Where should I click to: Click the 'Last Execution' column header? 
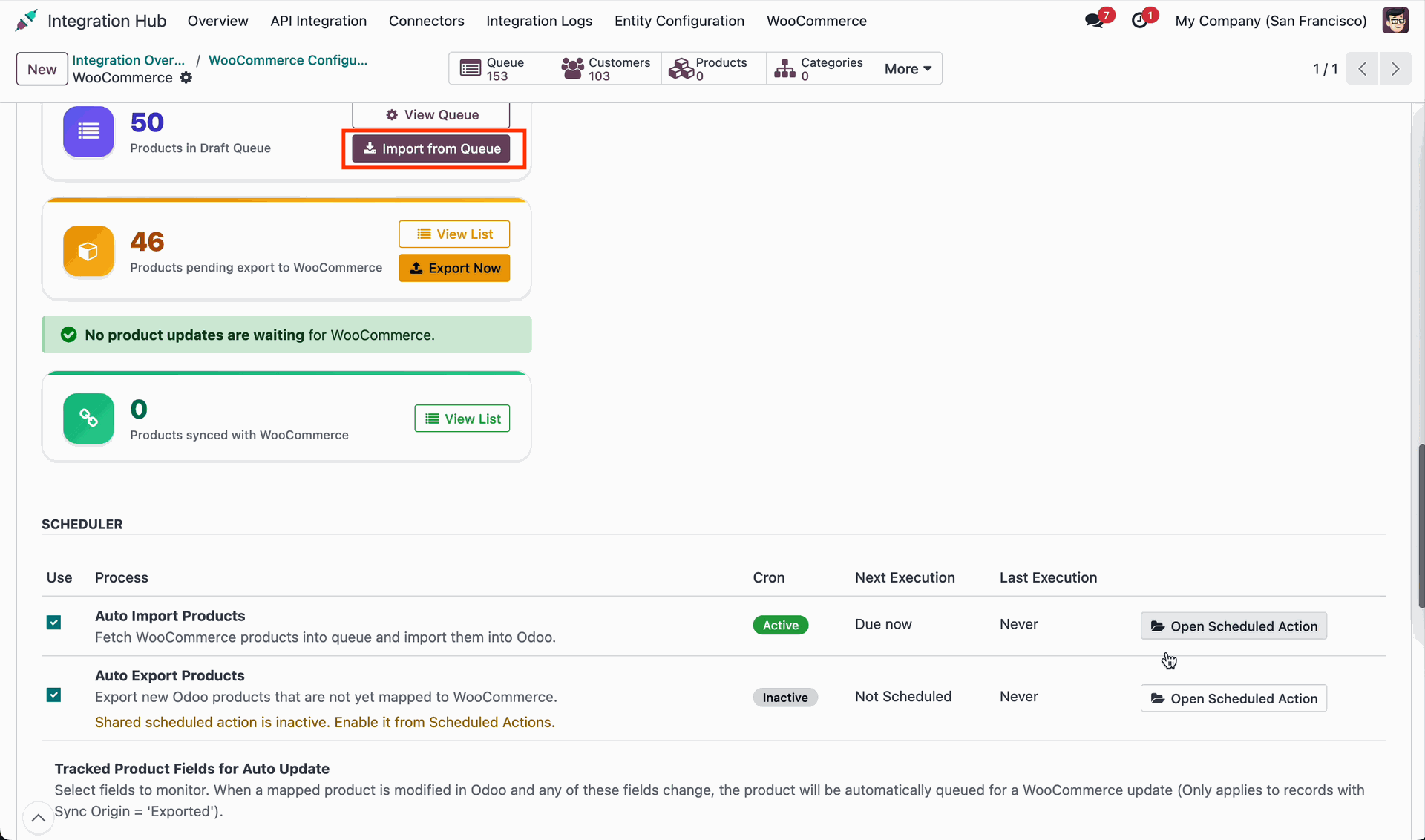pos(1048,577)
